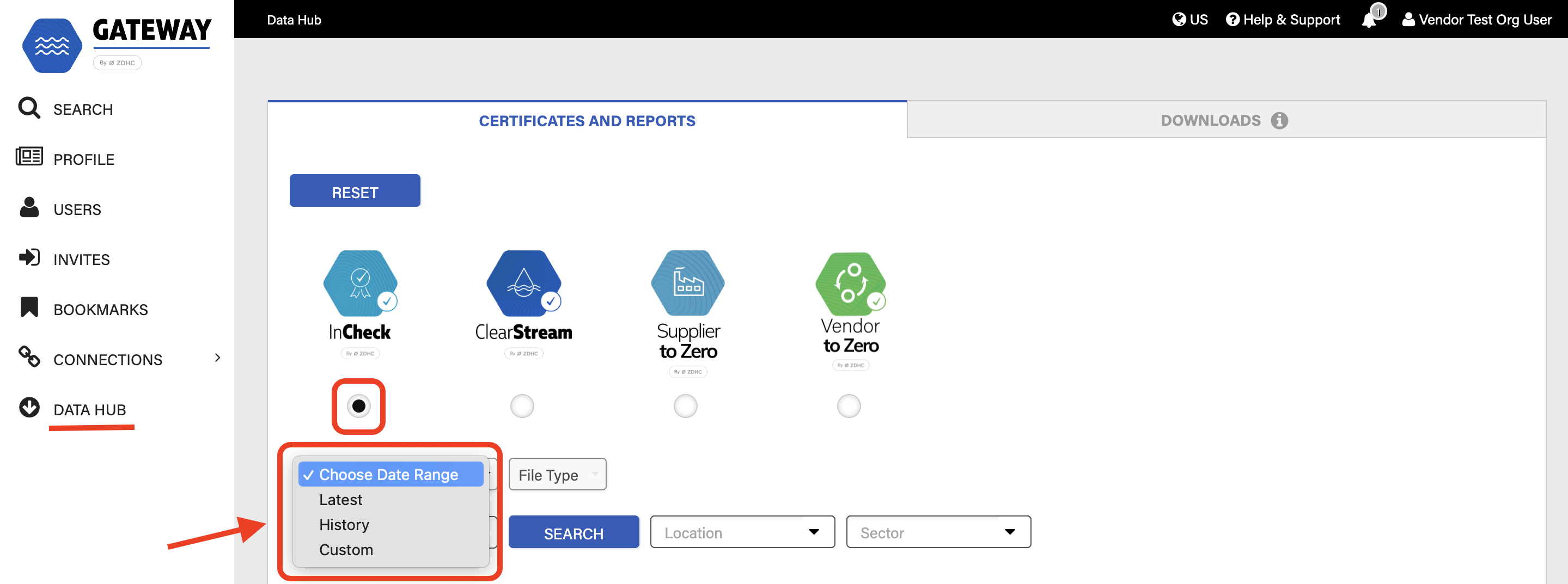The height and width of the screenshot is (584, 1568).
Task: Open the PROFILE sidebar link
Action: 84,159
